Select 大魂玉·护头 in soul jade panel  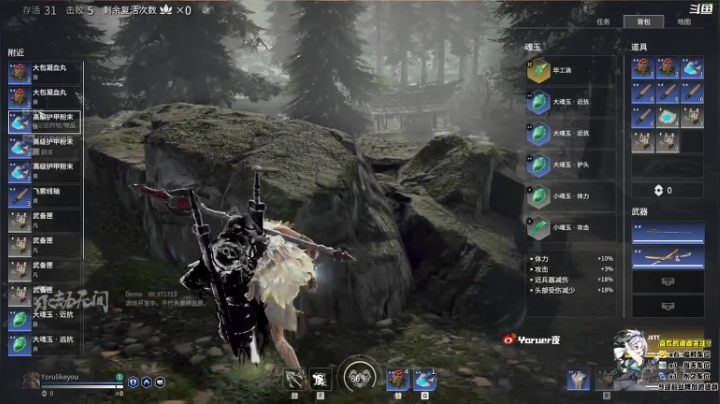coord(570,165)
